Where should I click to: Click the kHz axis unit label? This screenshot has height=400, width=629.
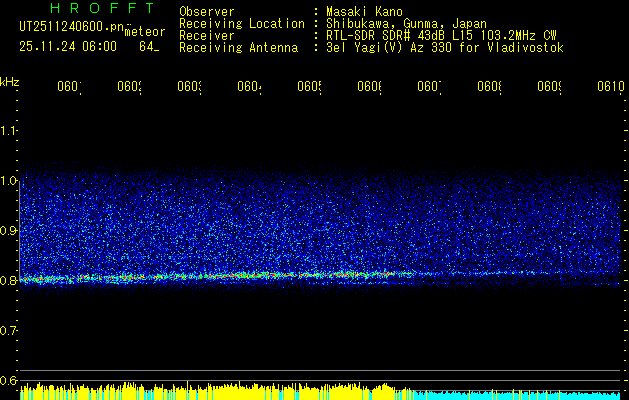(9, 82)
